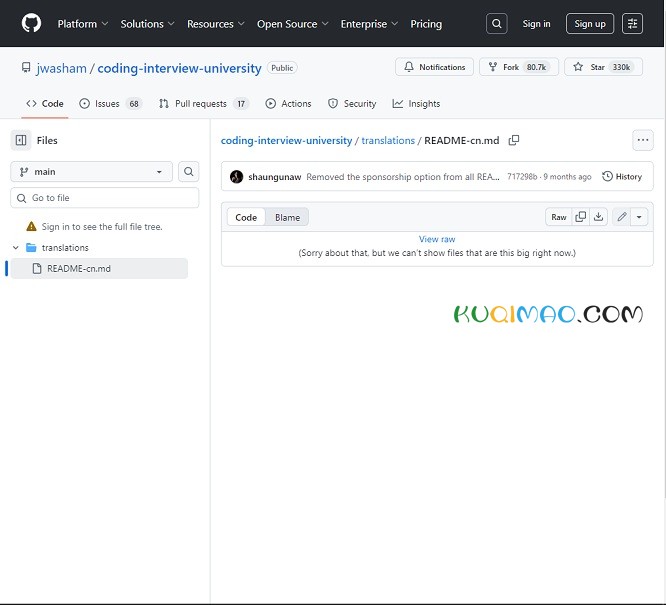Open the Pull requests tab
This screenshot has height=605, width=666.
click(x=204, y=104)
